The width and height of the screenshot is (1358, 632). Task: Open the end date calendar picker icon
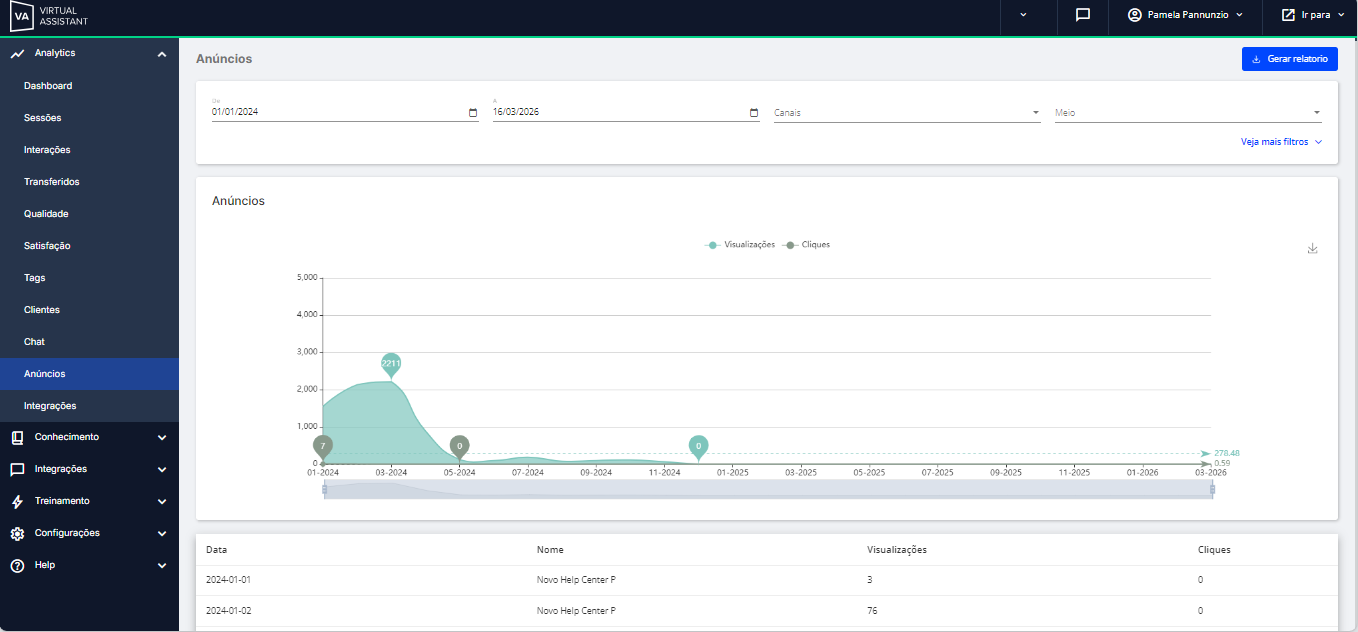click(754, 113)
